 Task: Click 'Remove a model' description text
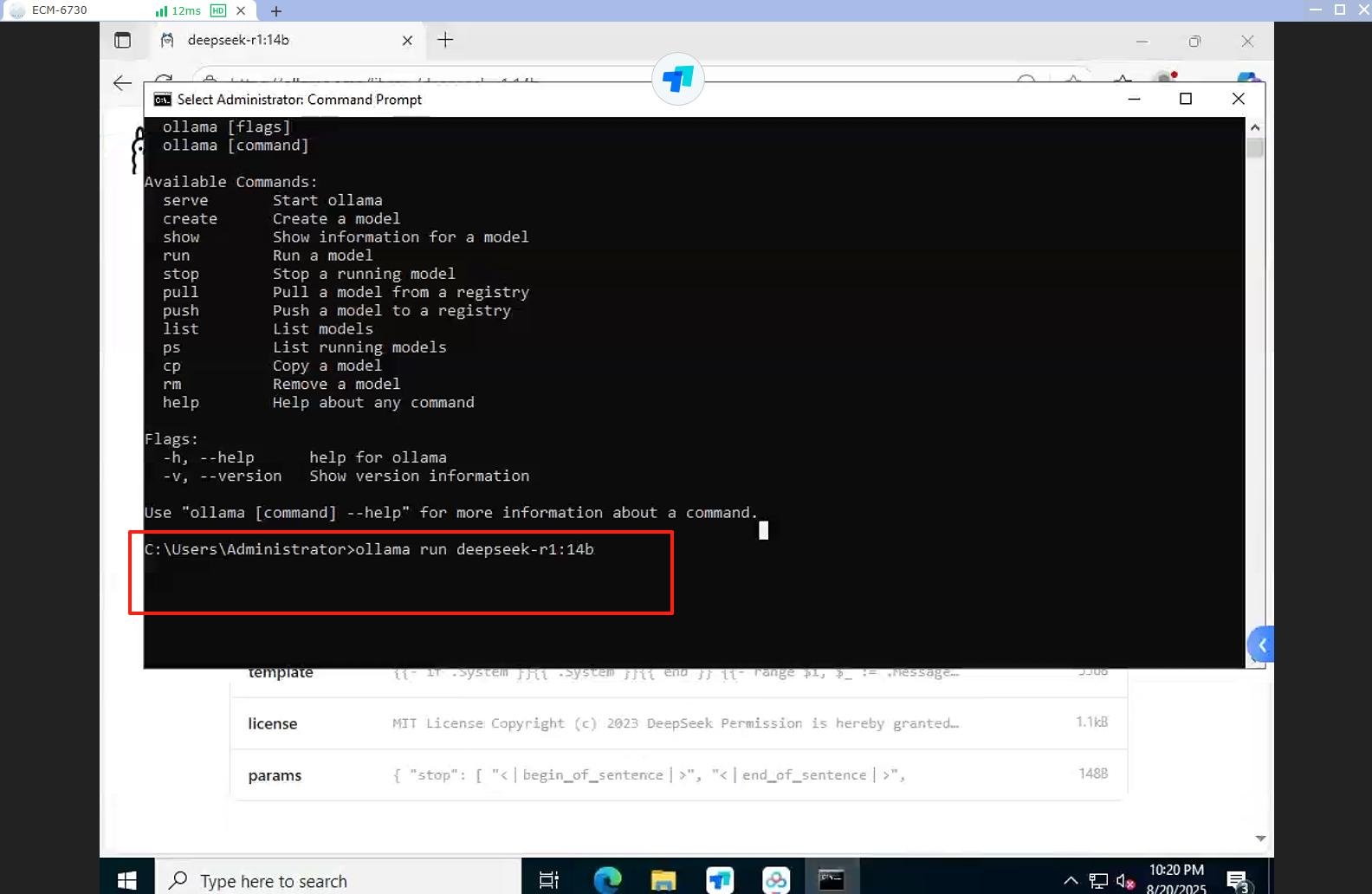(x=336, y=384)
